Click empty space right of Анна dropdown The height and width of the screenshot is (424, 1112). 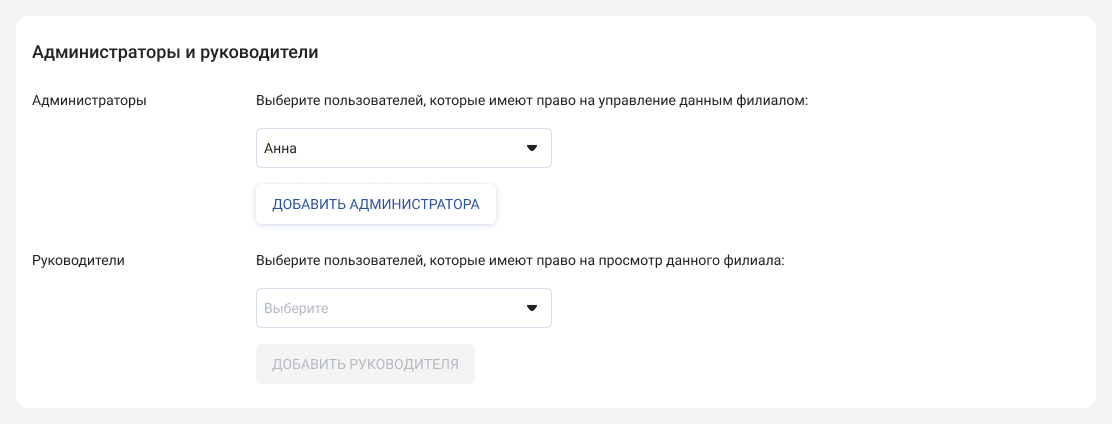click(x=780, y=148)
